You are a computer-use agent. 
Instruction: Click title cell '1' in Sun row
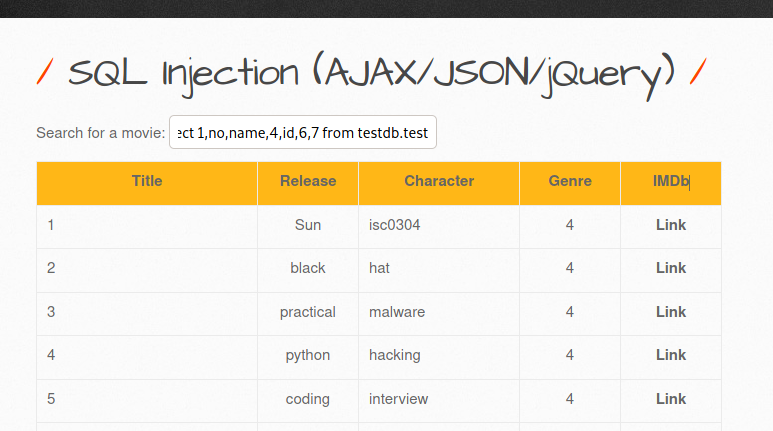147,226
